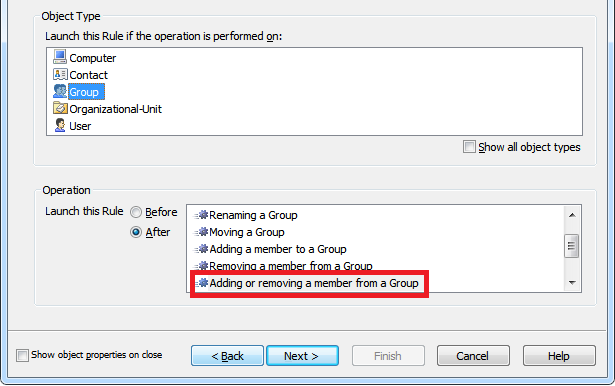Viewport: 615px width, 386px height.
Task: Return with the Back button
Action: (x=227, y=356)
